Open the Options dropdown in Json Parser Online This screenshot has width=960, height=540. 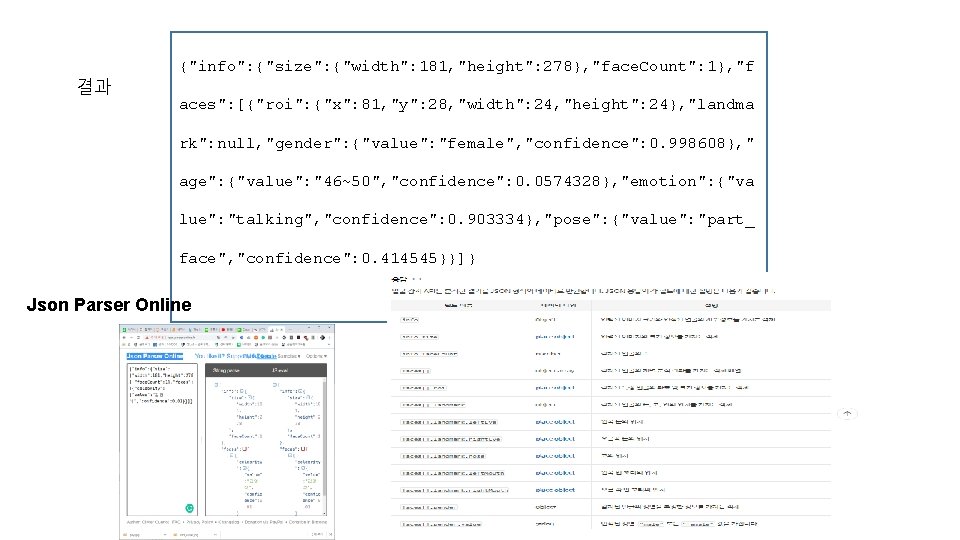coord(316,356)
